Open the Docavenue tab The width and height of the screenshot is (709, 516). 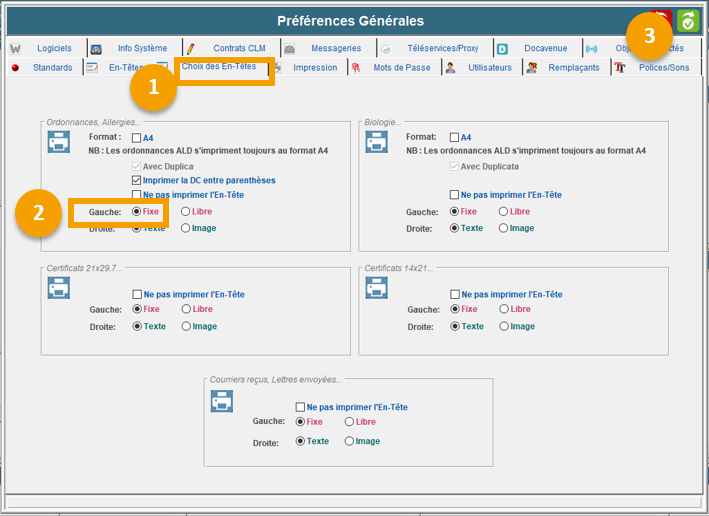[545, 48]
